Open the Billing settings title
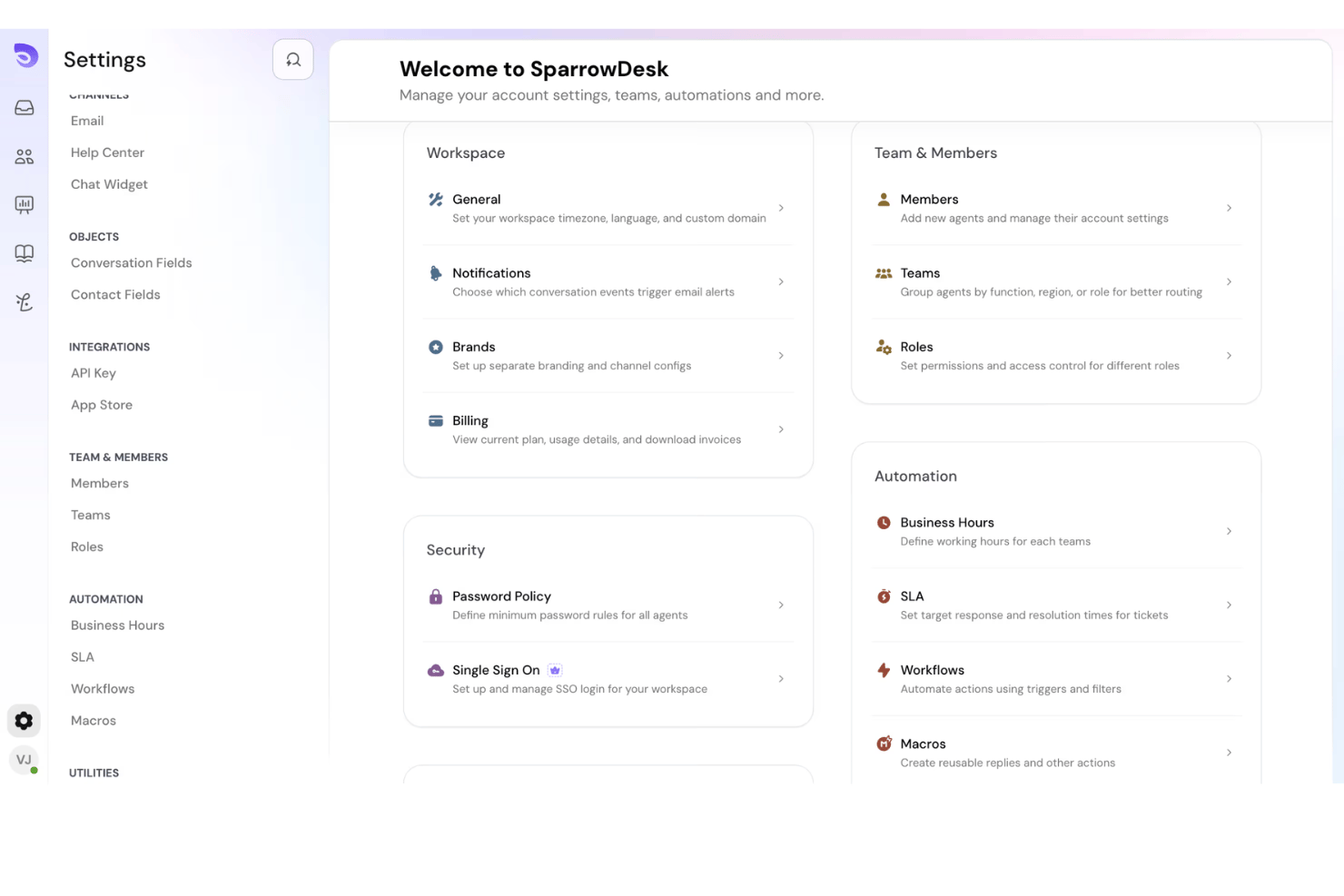The image size is (1344, 896). (x=470, y=421)
